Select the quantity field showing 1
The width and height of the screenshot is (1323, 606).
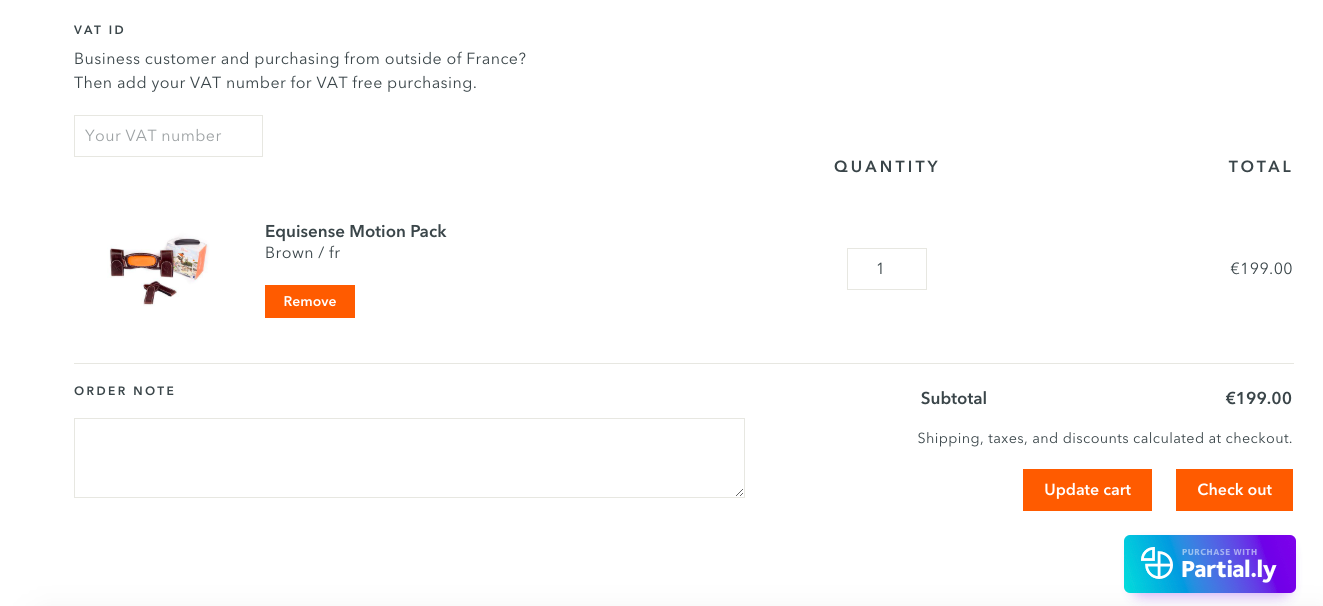pos(887,269)
